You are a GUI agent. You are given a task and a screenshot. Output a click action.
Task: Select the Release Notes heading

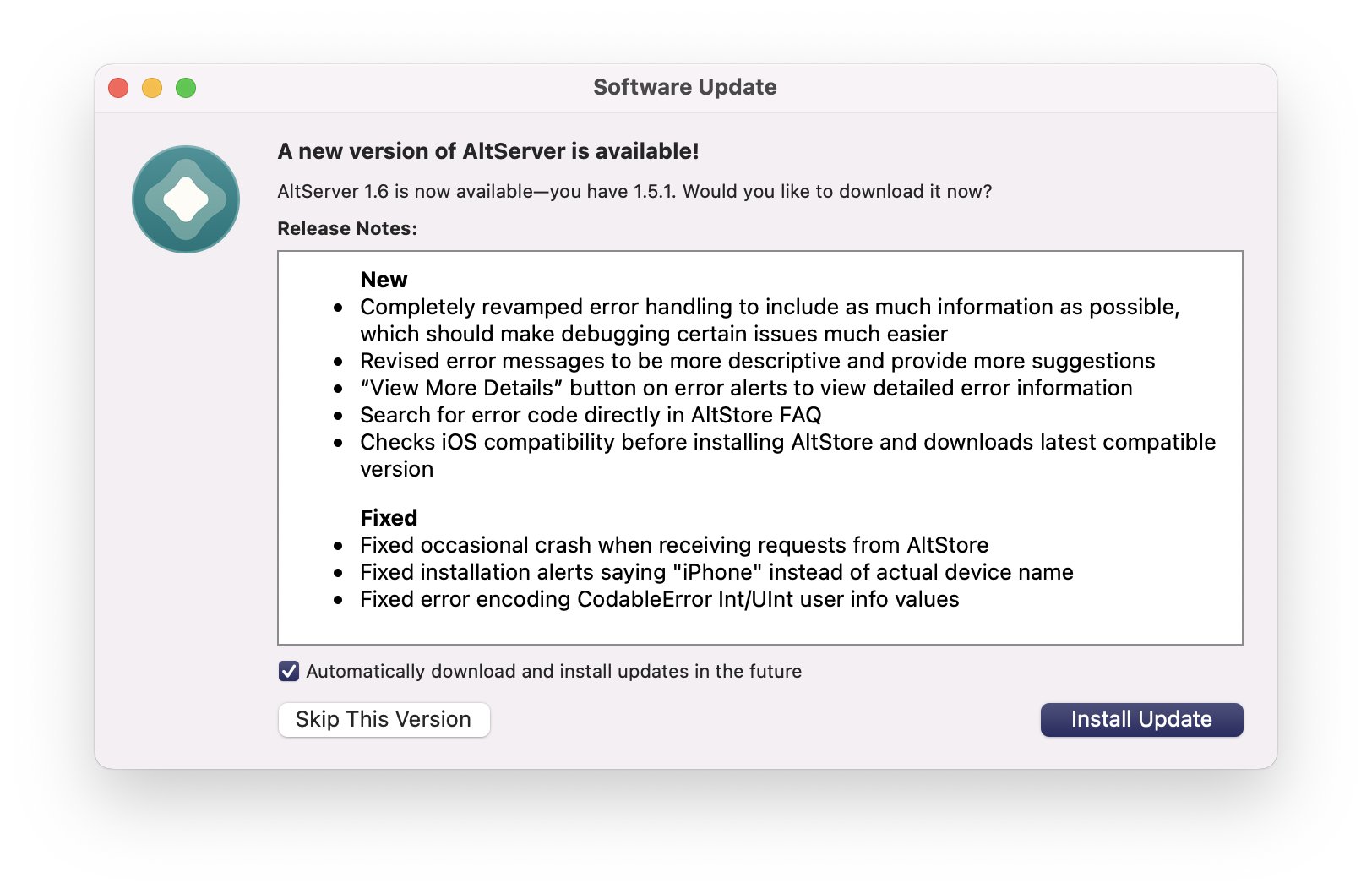click(x=349, y=228)
